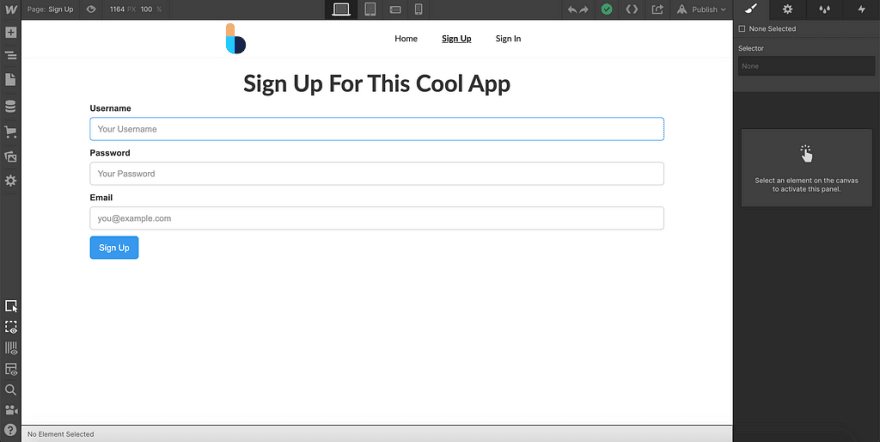
Task: Toggle preview mode eye icon
Action: (91, 10)
